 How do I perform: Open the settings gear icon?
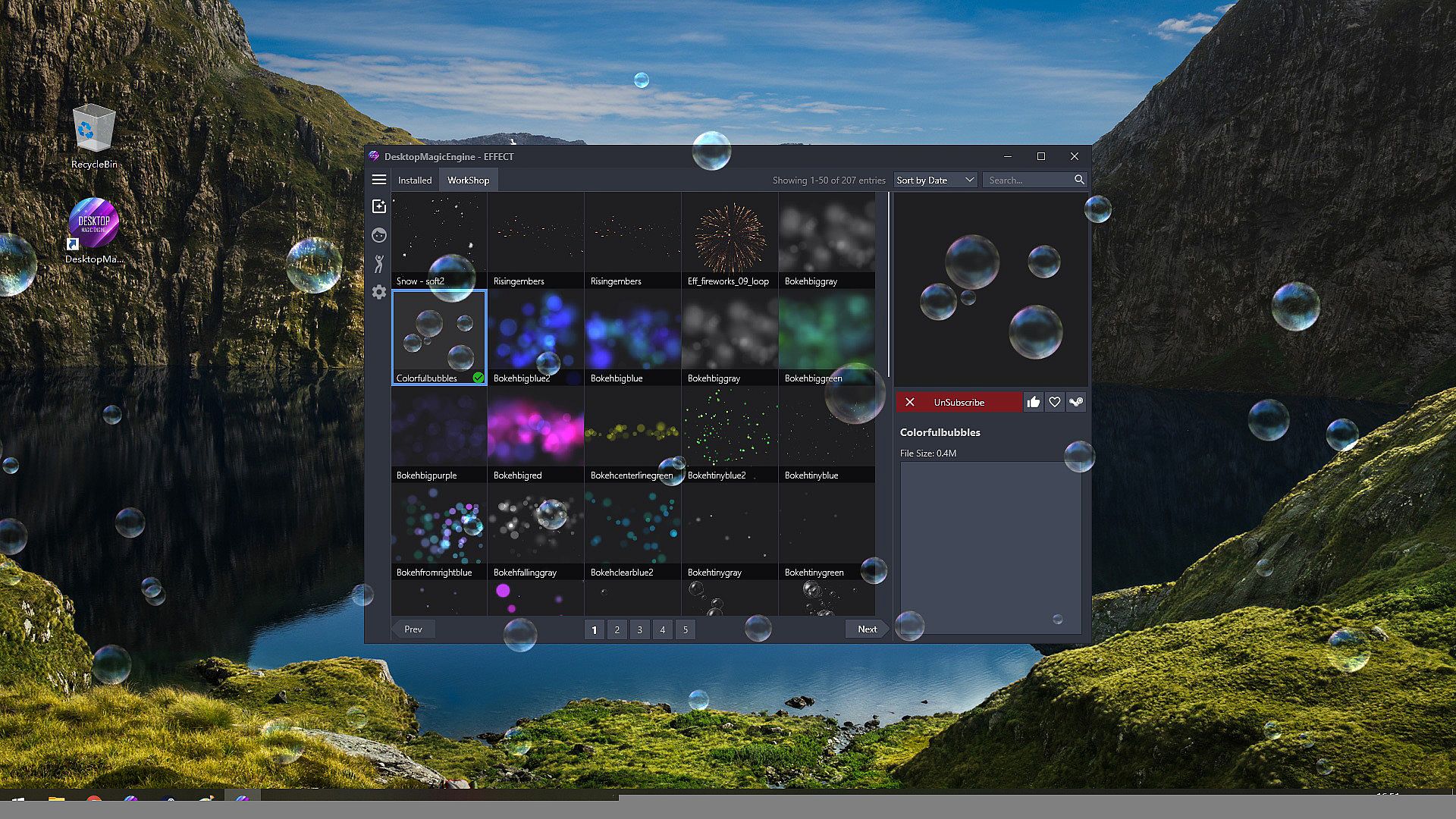click(x=379, y=293)
